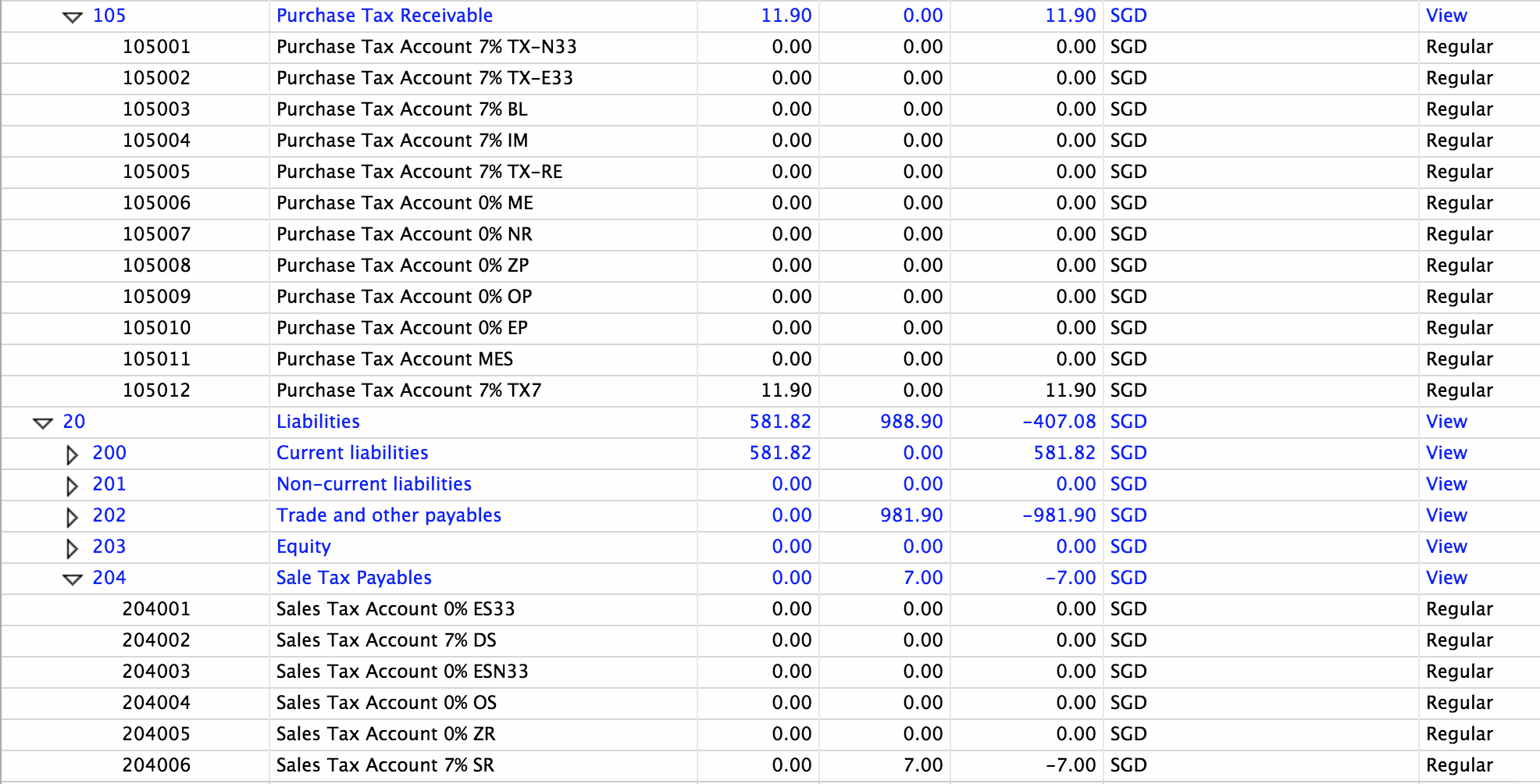The width and height of the screenshot is (1540, 784).
Task: Click the 988.90 credit value for Liabilities
Action: [x=911, y=422]
